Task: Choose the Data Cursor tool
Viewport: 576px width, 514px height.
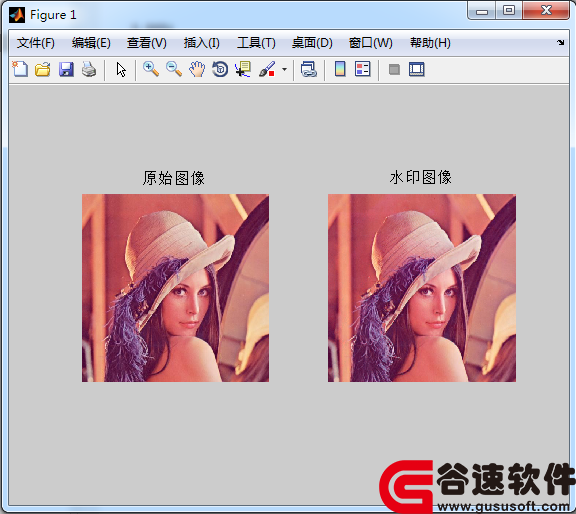Action: click(x=243, y=69)
